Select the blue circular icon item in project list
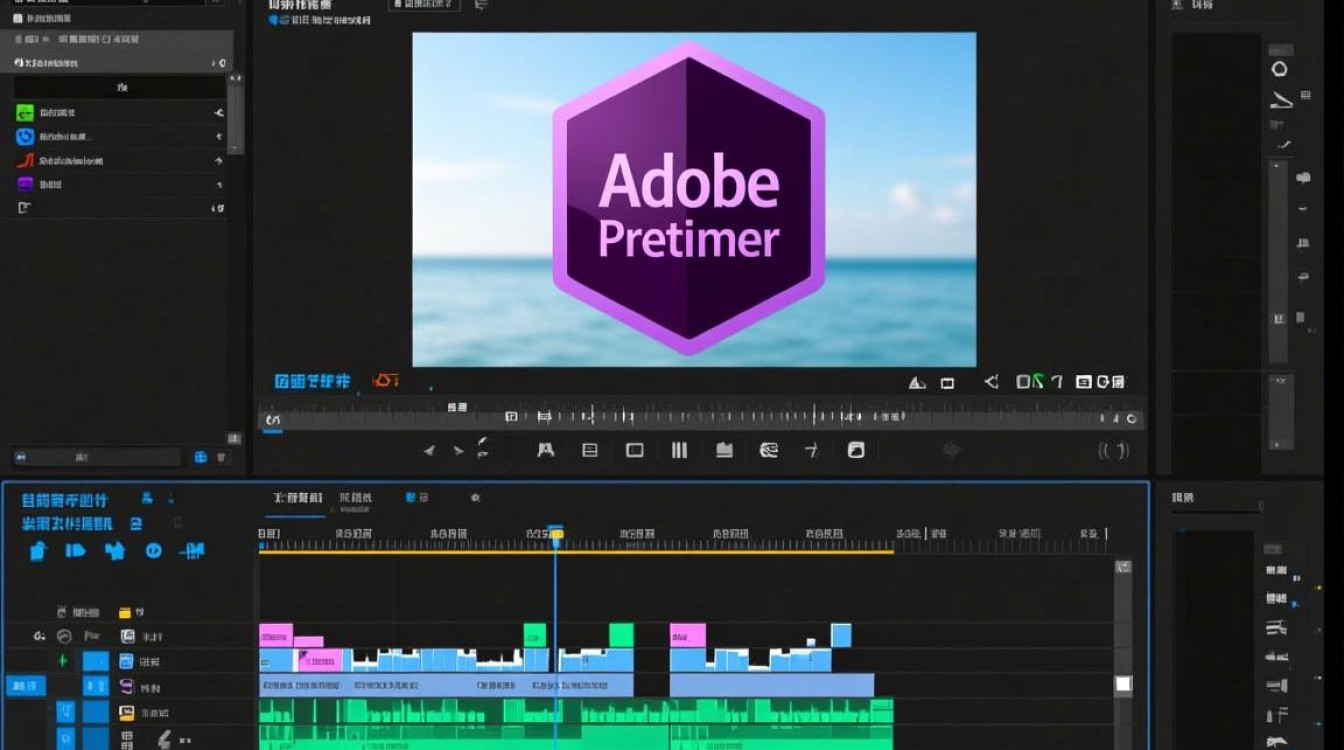This screenshot has width=1344, height=750. click(x=25, y=137)
